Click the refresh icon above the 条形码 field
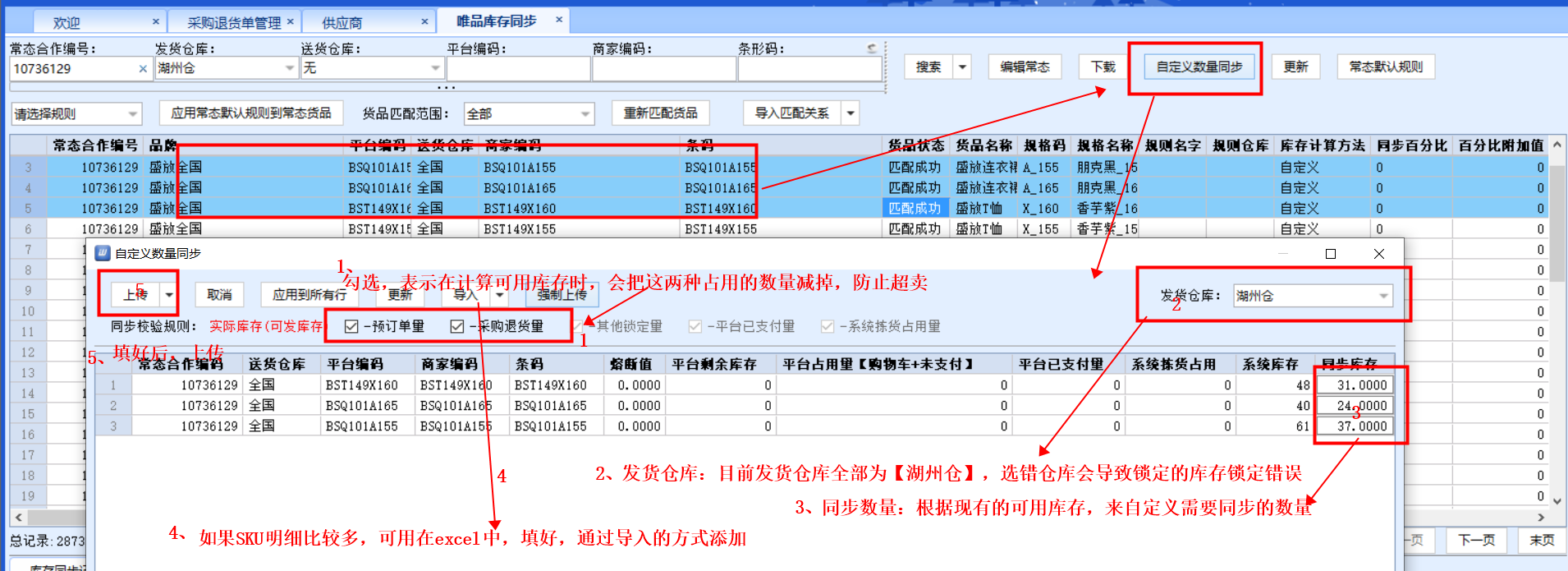 tap(872, 48)
